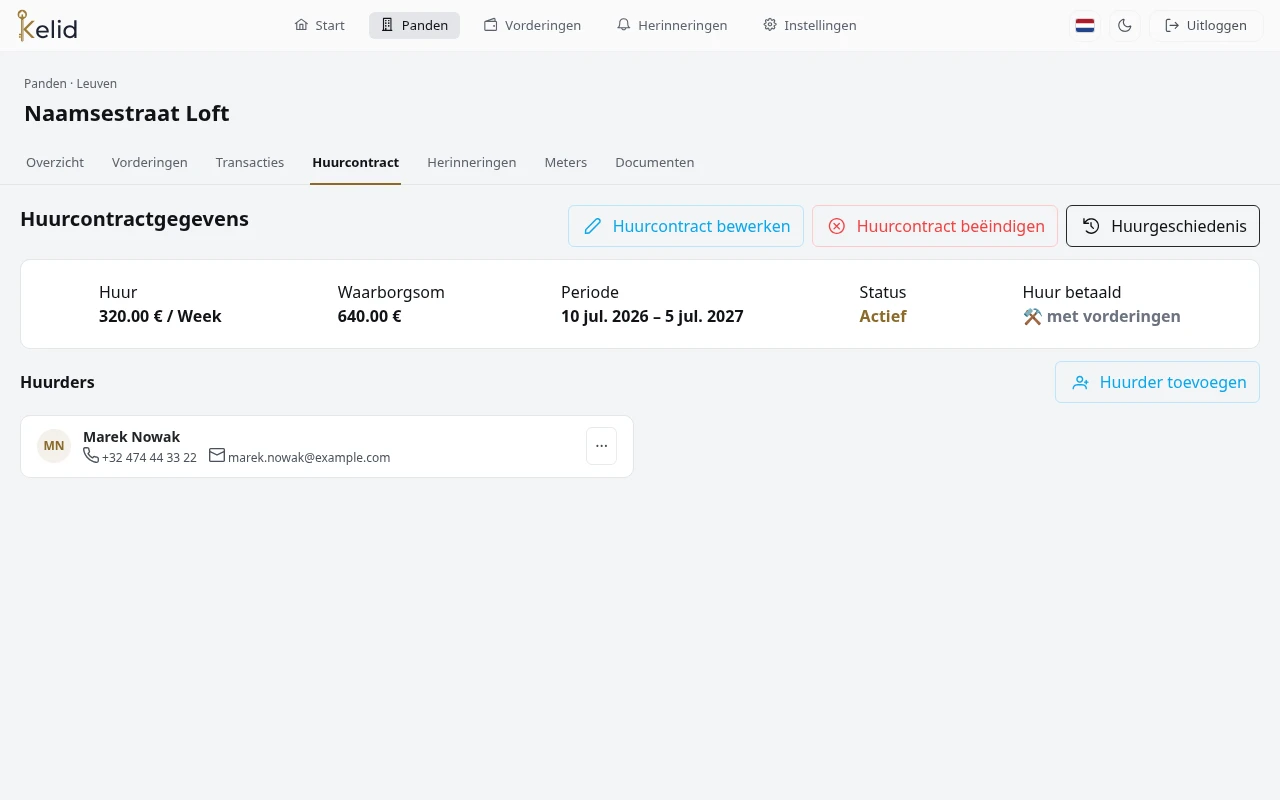Screen dimensions: 1280x800
Task: Toggle dark mode with the moon icon
Action: (x=1125, y=26)
